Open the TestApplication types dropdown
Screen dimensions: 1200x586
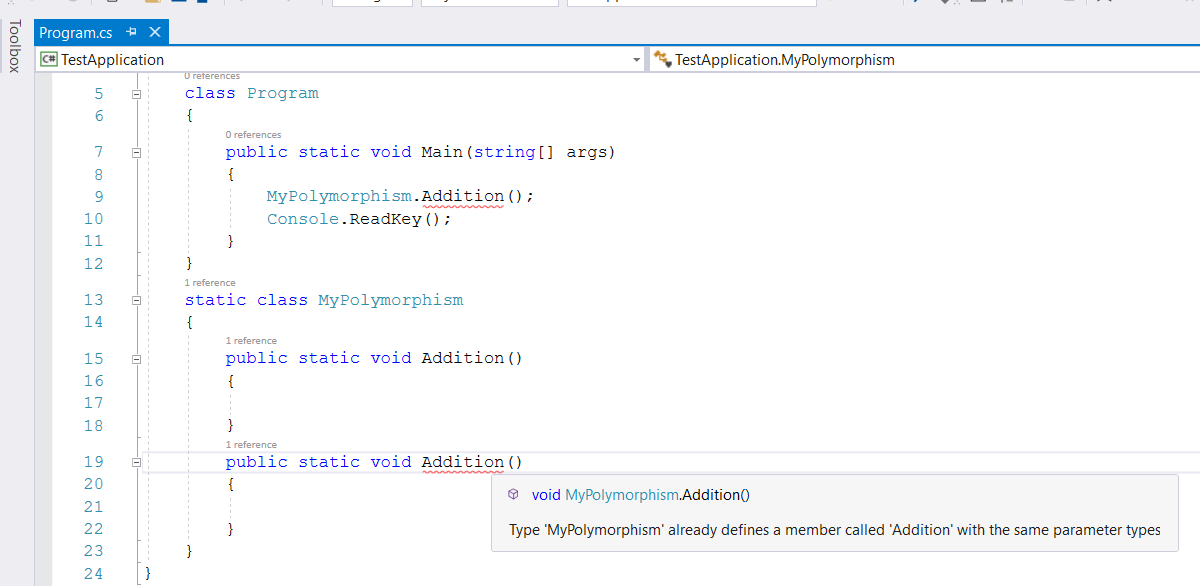(x=636, y=59)
